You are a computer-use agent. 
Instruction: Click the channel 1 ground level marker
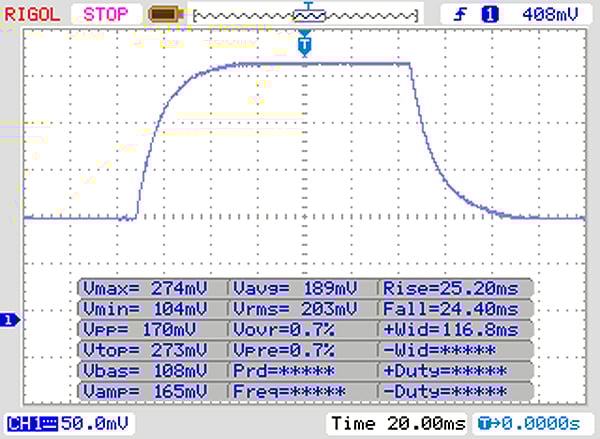10,320
